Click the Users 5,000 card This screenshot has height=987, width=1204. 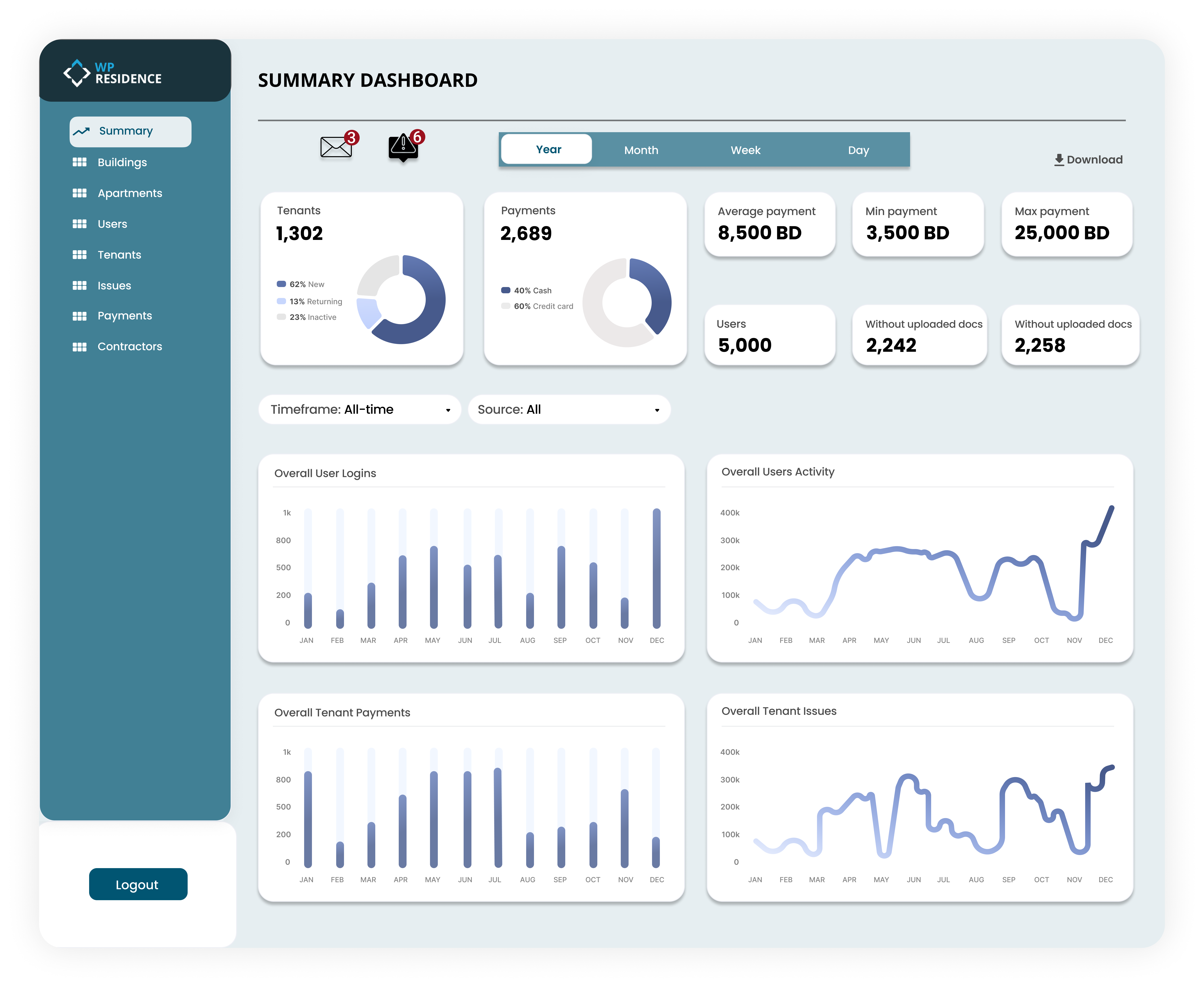(x=770, y=335)
